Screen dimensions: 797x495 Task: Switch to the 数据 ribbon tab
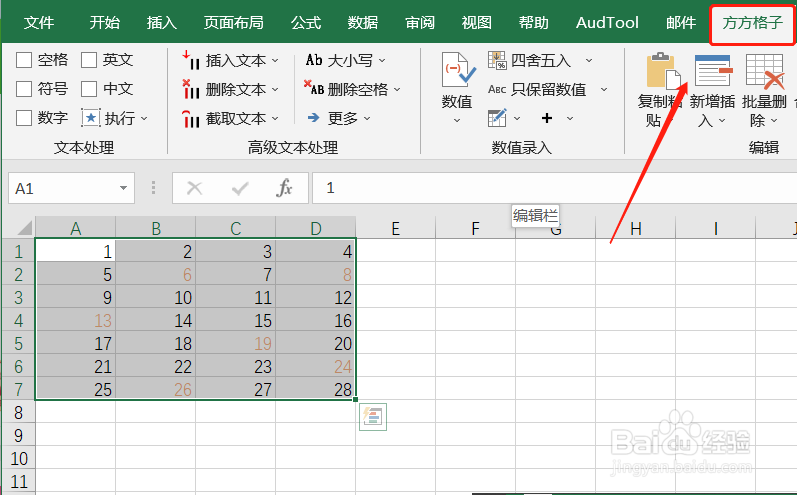(363, 22)
